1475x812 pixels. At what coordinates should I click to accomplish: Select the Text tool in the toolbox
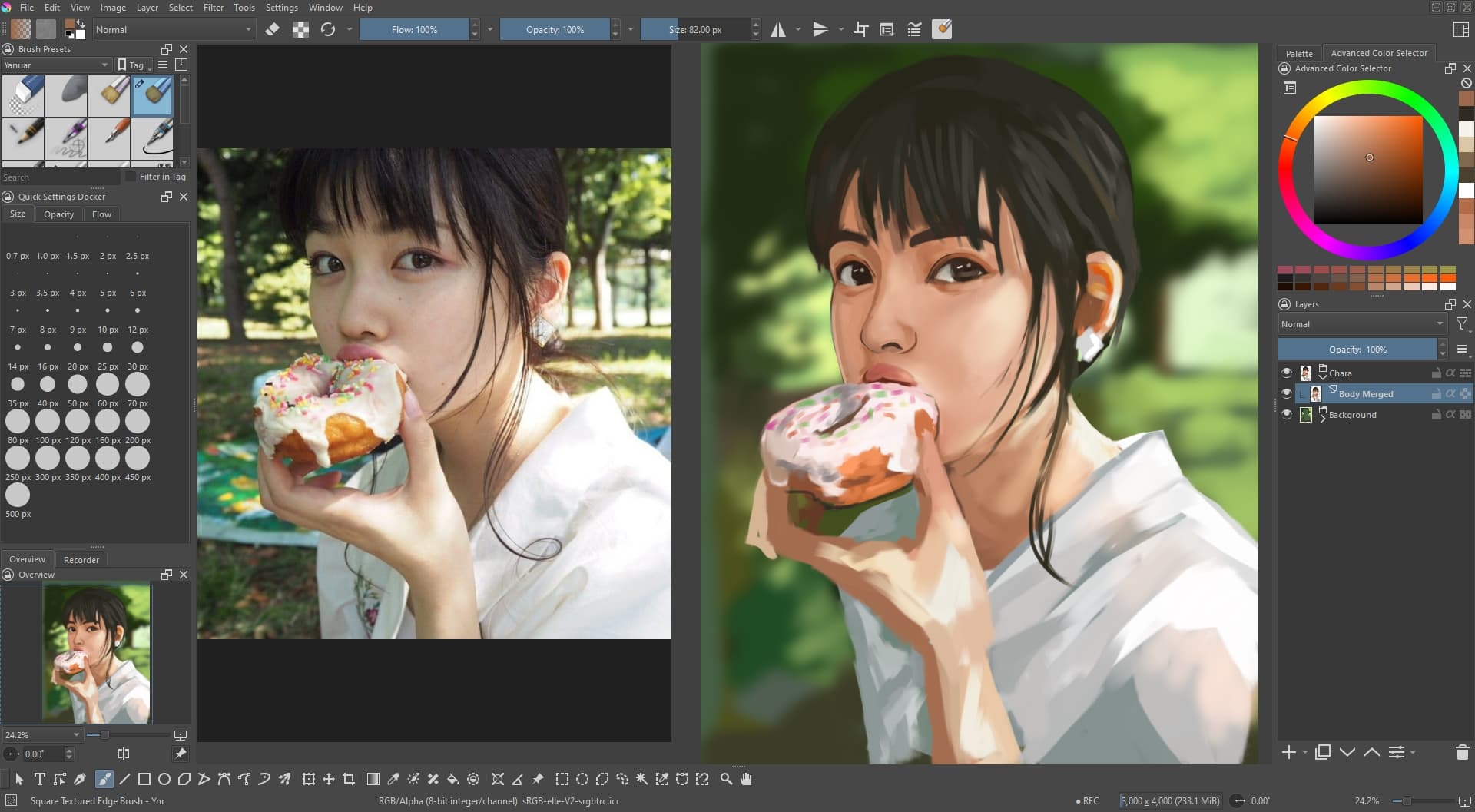tap(40, 779)
